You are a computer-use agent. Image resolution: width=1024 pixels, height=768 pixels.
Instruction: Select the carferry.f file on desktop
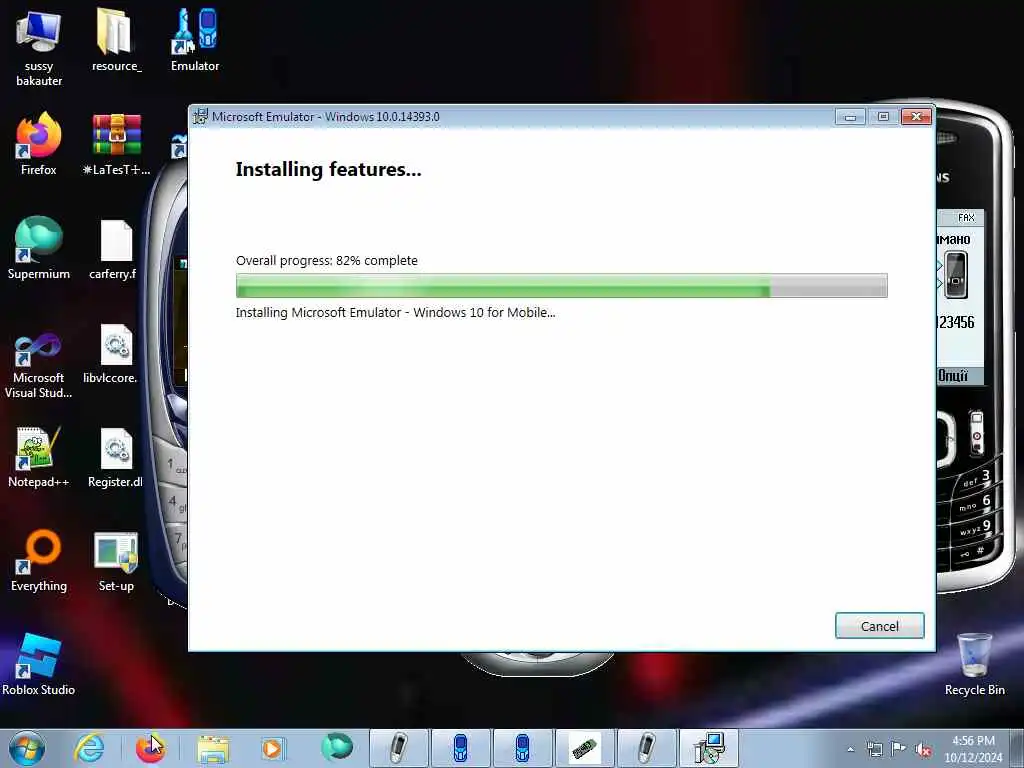[116, 248]
